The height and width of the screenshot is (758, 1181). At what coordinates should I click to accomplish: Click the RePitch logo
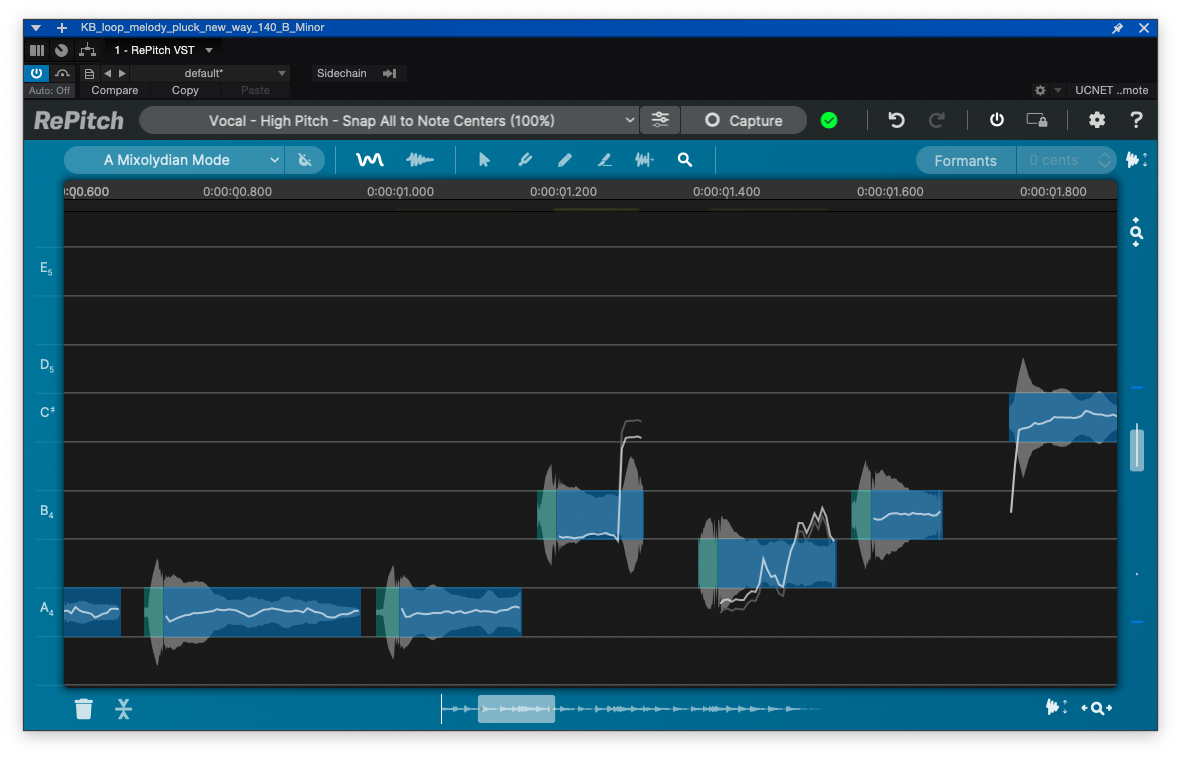pos(78,121)
